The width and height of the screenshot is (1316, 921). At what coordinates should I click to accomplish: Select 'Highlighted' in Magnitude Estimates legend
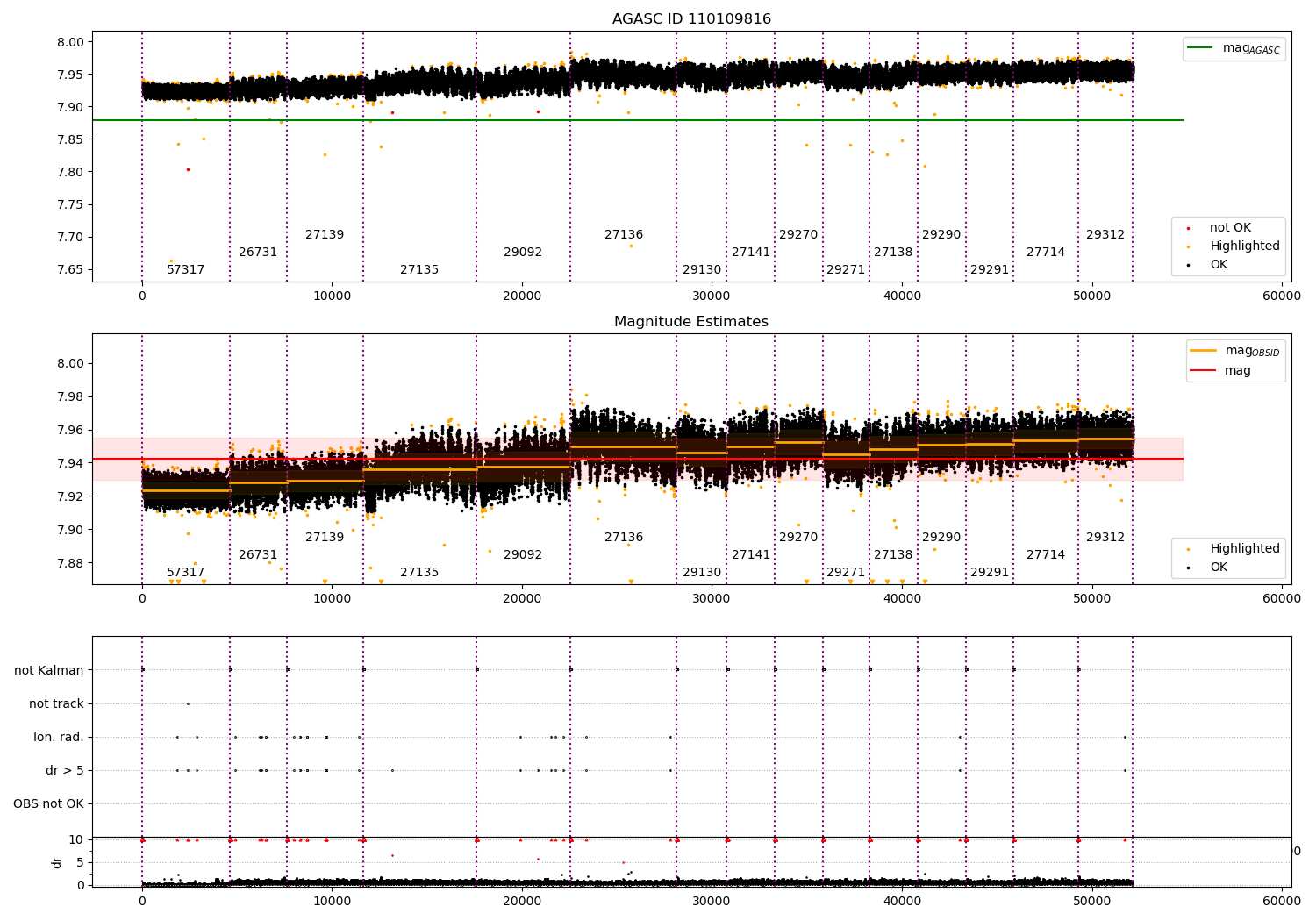click(x=1245, y=548)
